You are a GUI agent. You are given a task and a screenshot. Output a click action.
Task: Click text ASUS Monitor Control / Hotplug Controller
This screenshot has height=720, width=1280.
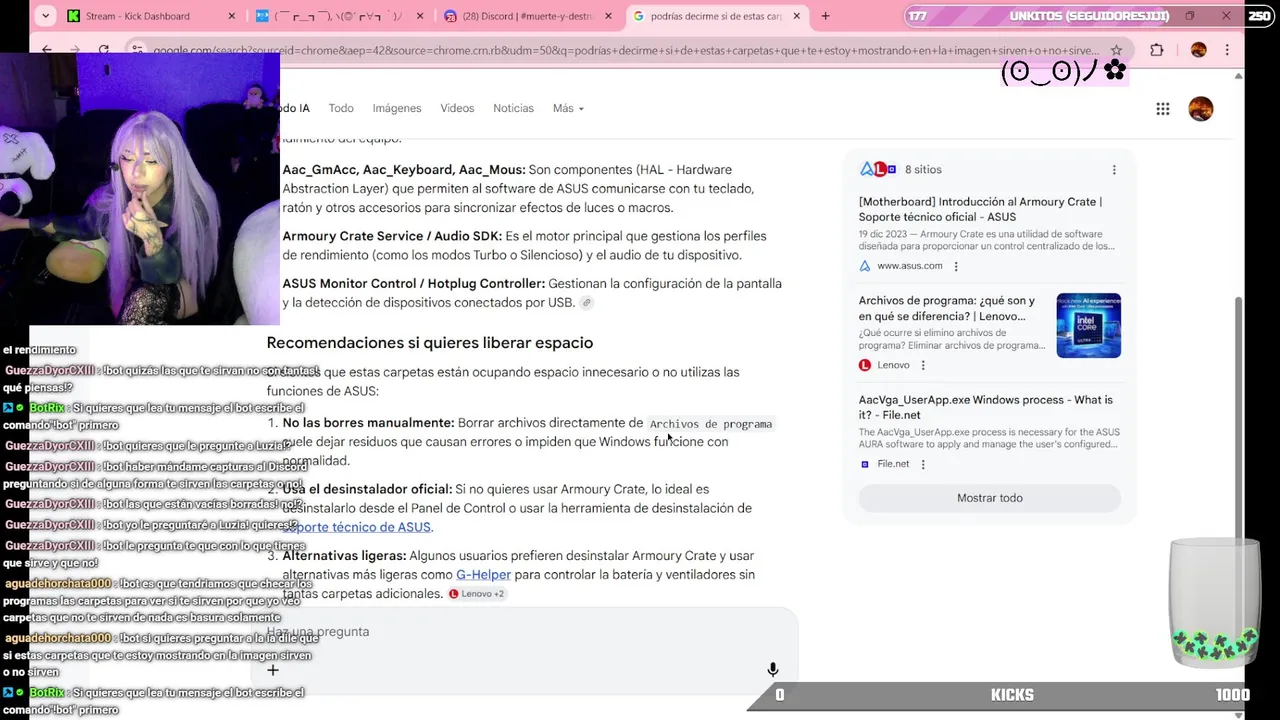coord(414,284)
